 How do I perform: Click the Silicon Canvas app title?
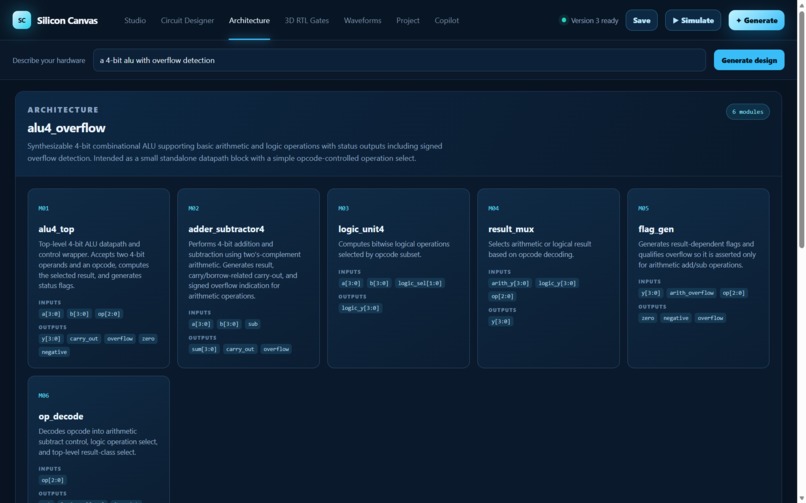click(67, 21)
